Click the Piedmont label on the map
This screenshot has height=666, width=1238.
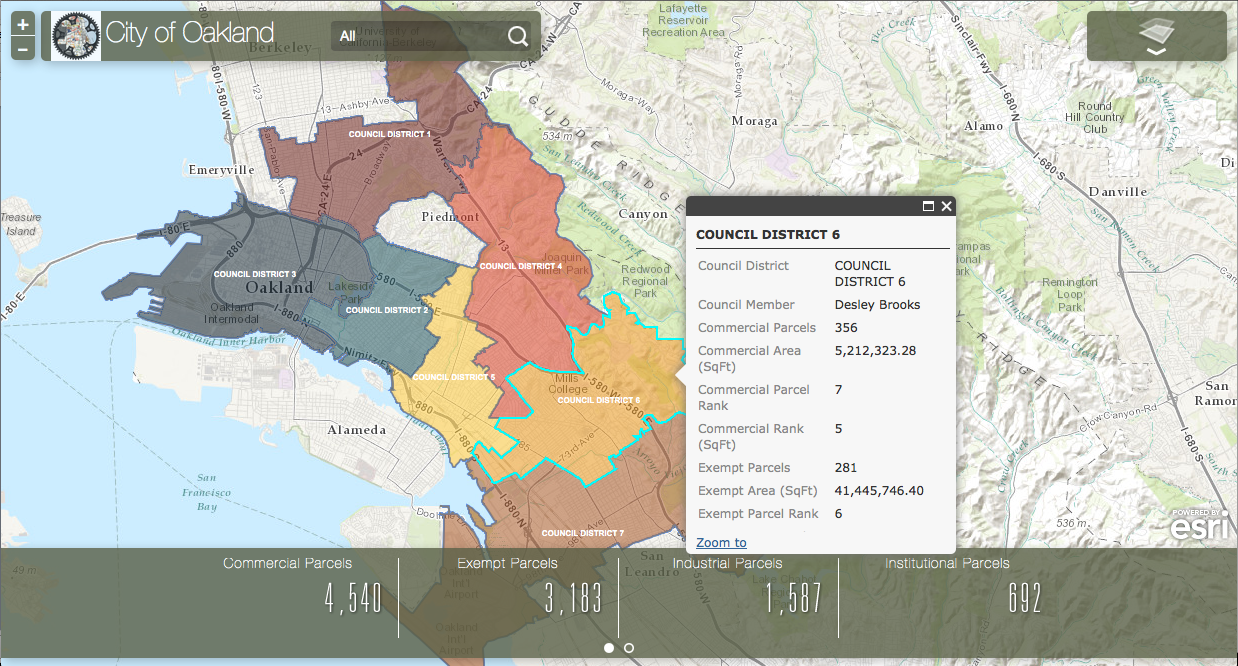coord(448,217)
